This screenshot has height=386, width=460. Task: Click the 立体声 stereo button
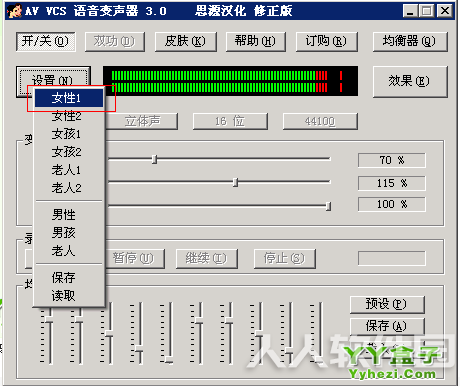142,121
